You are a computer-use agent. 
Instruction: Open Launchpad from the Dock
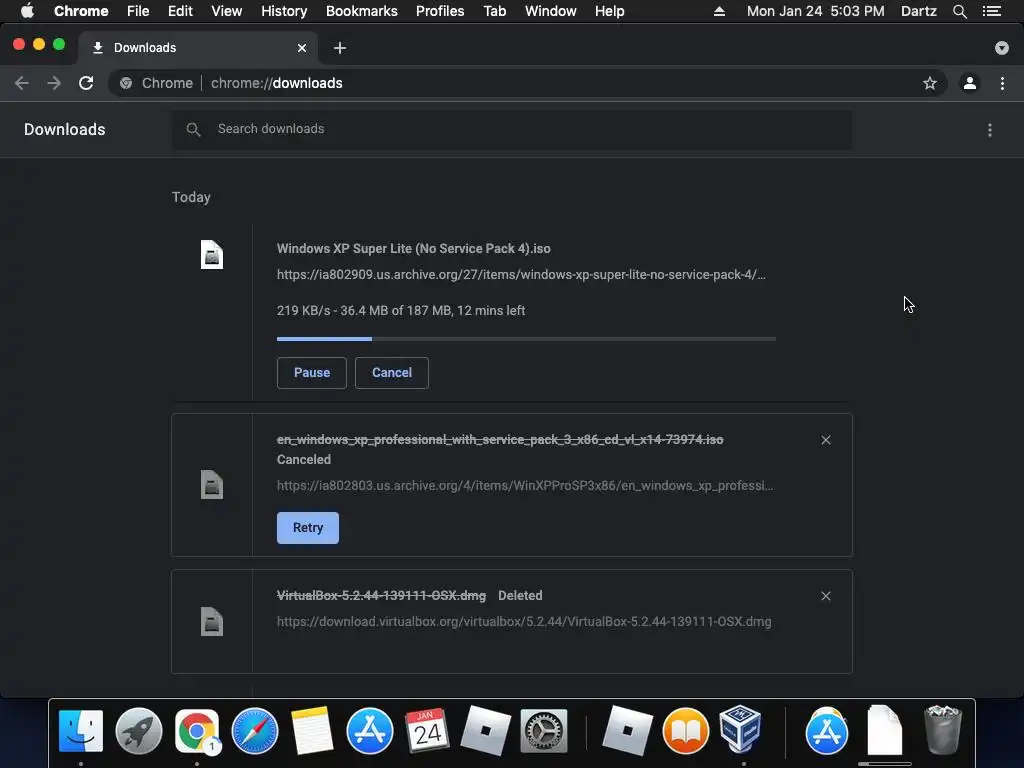138,731
